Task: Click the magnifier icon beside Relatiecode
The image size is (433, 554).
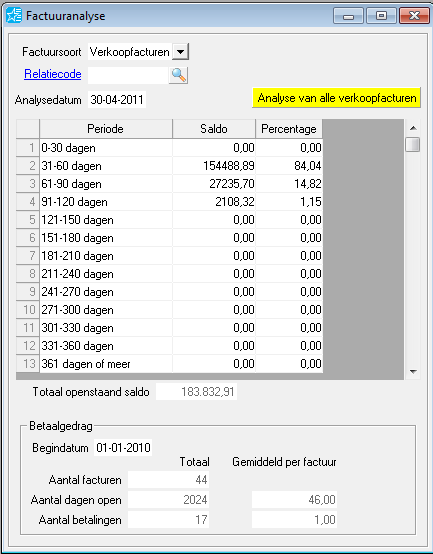Action: click(x=178, y=75)
